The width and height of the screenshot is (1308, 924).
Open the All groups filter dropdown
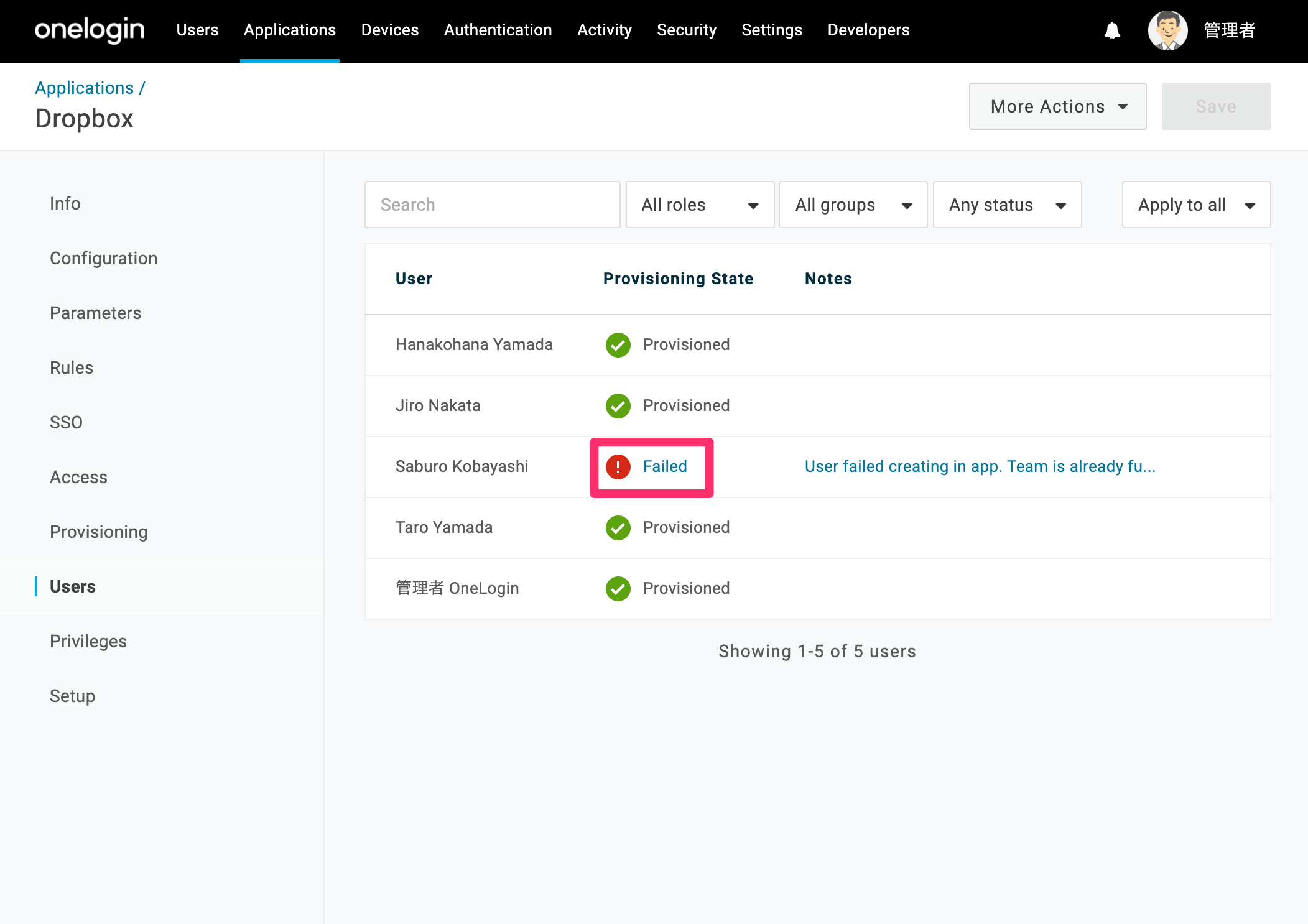[x=853, y=205]
